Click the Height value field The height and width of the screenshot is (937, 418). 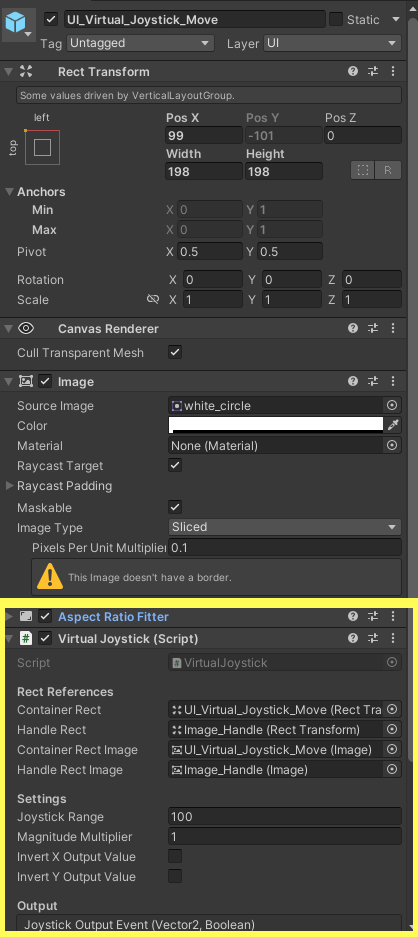283,172
